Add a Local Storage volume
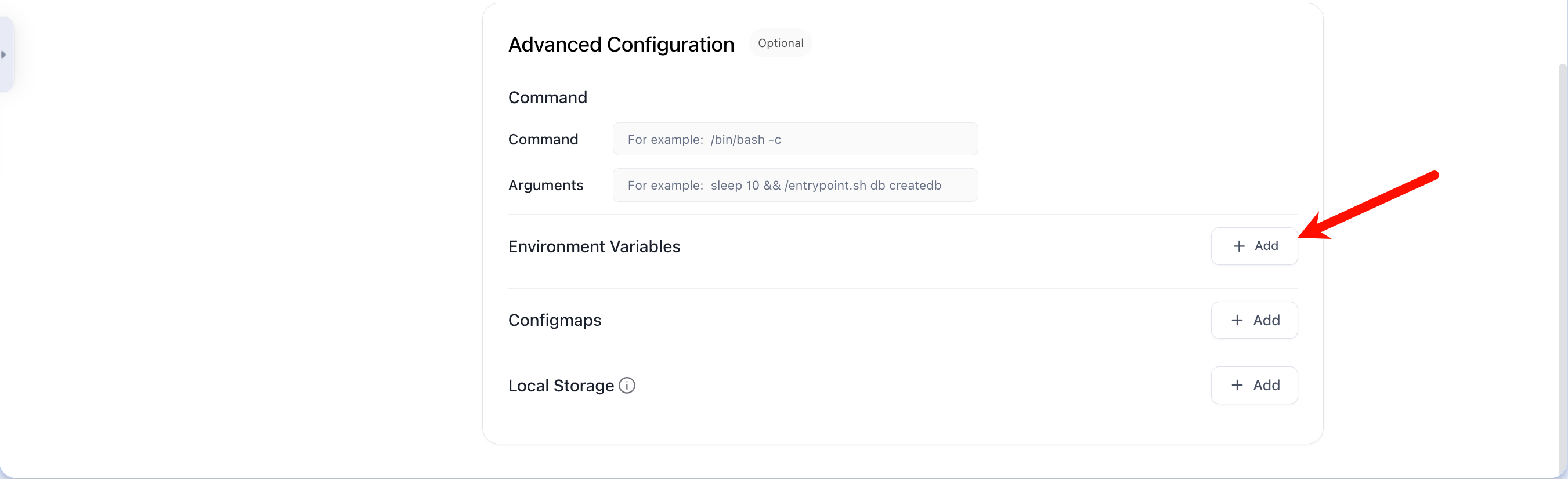This screenshot has width=1568, height=479. point(1254,385)
